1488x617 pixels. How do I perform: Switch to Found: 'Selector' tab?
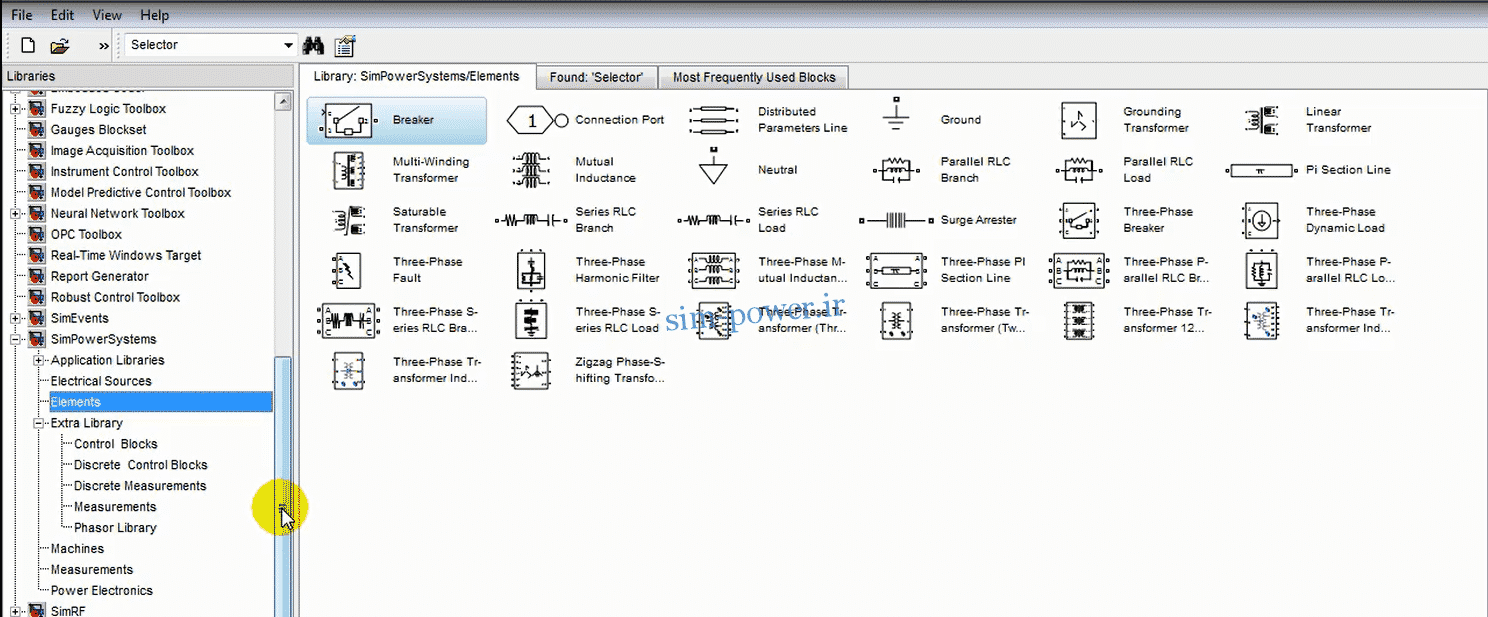[x=596, y=77]
